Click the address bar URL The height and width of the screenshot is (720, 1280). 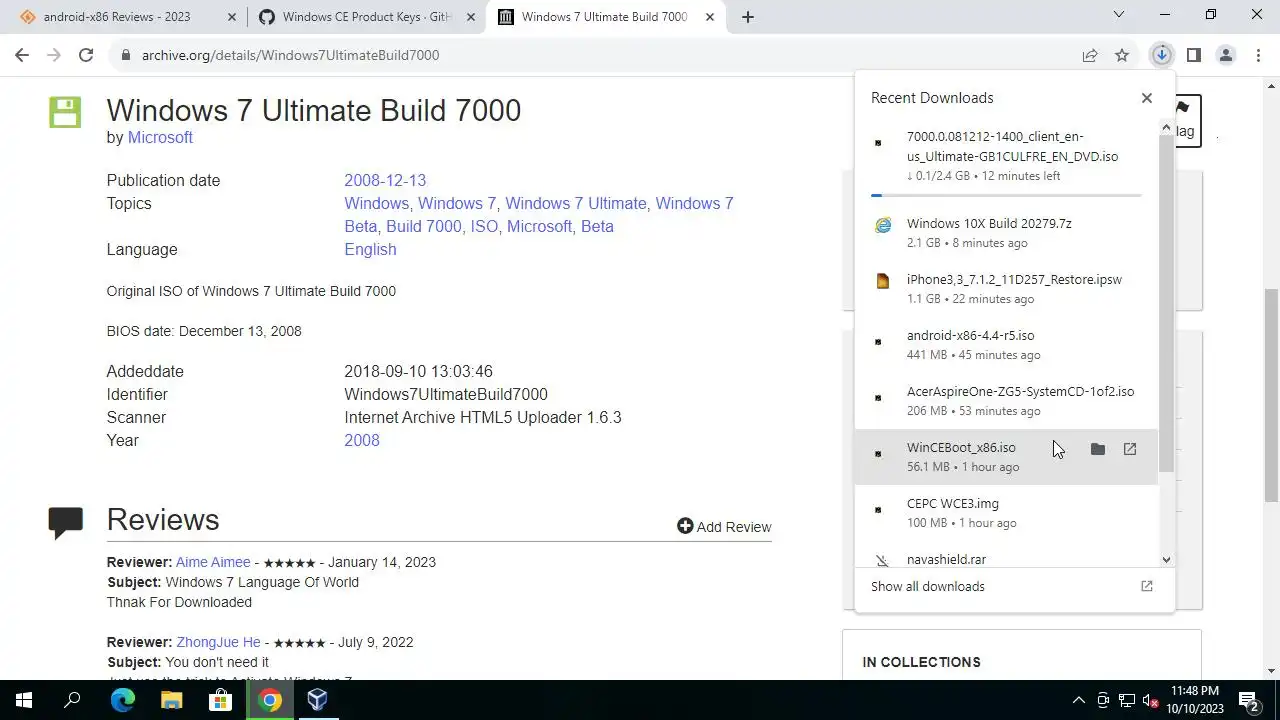coord(290,55)
